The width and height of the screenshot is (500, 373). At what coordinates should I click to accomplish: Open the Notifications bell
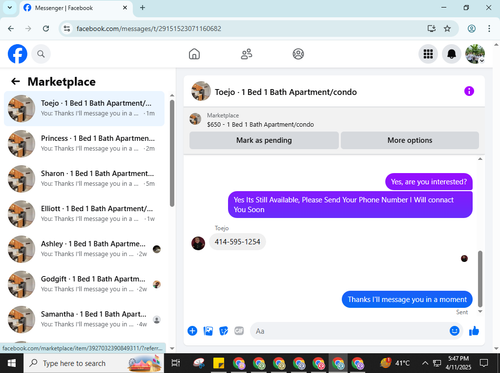click(451, 54)
